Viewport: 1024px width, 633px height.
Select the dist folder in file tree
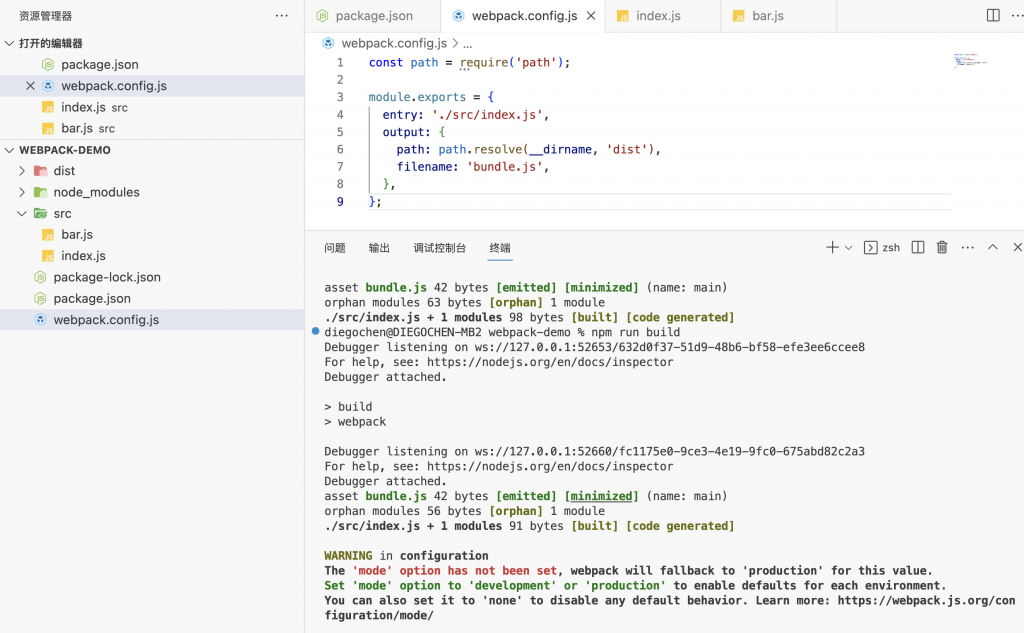click(152, 171)
